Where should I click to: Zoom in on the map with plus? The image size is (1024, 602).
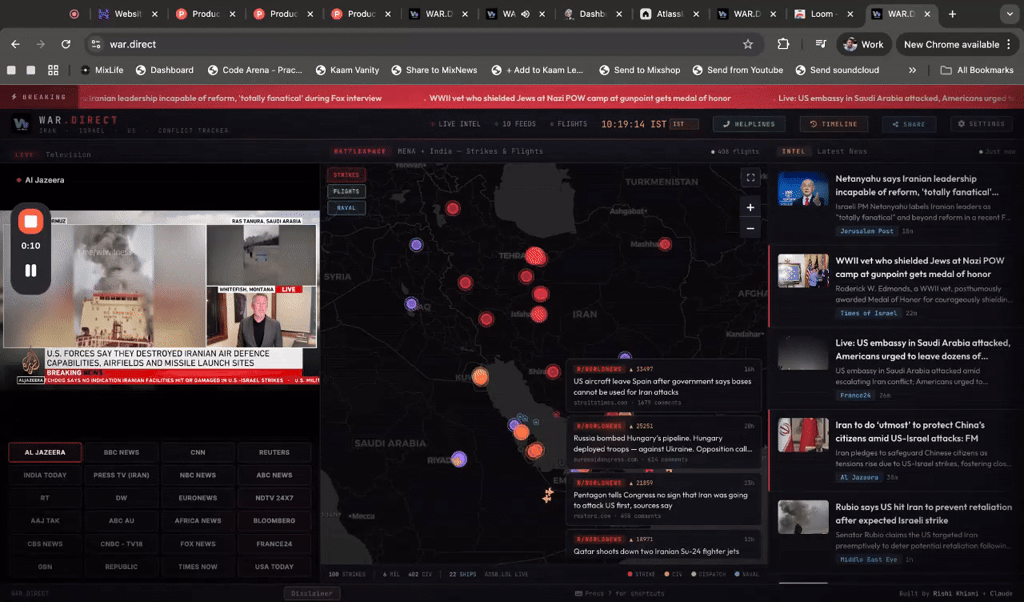click(750, 208)
